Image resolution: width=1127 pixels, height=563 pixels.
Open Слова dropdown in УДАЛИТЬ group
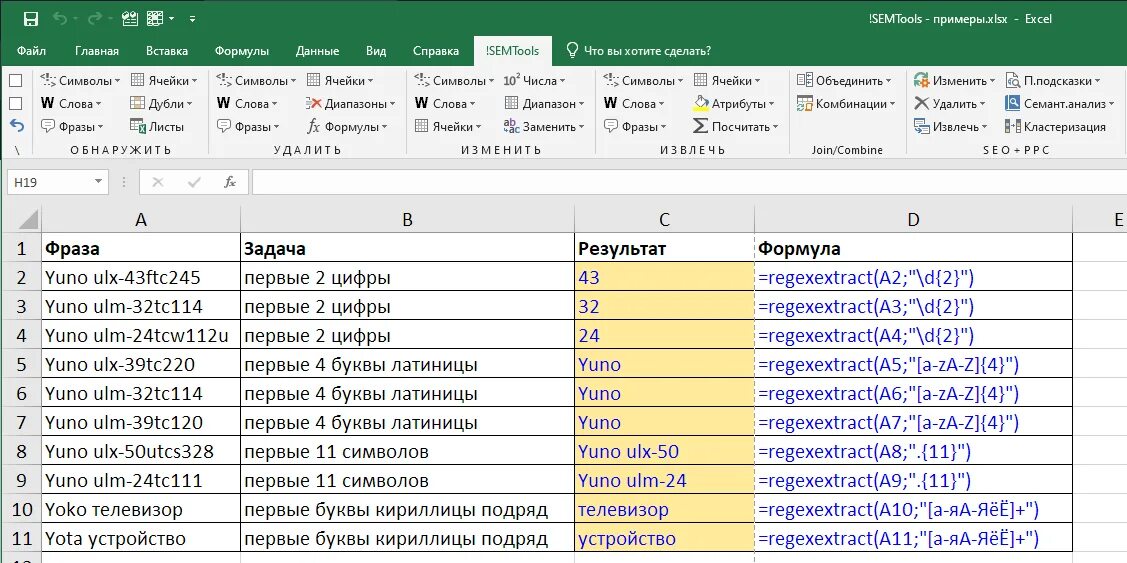247,104
